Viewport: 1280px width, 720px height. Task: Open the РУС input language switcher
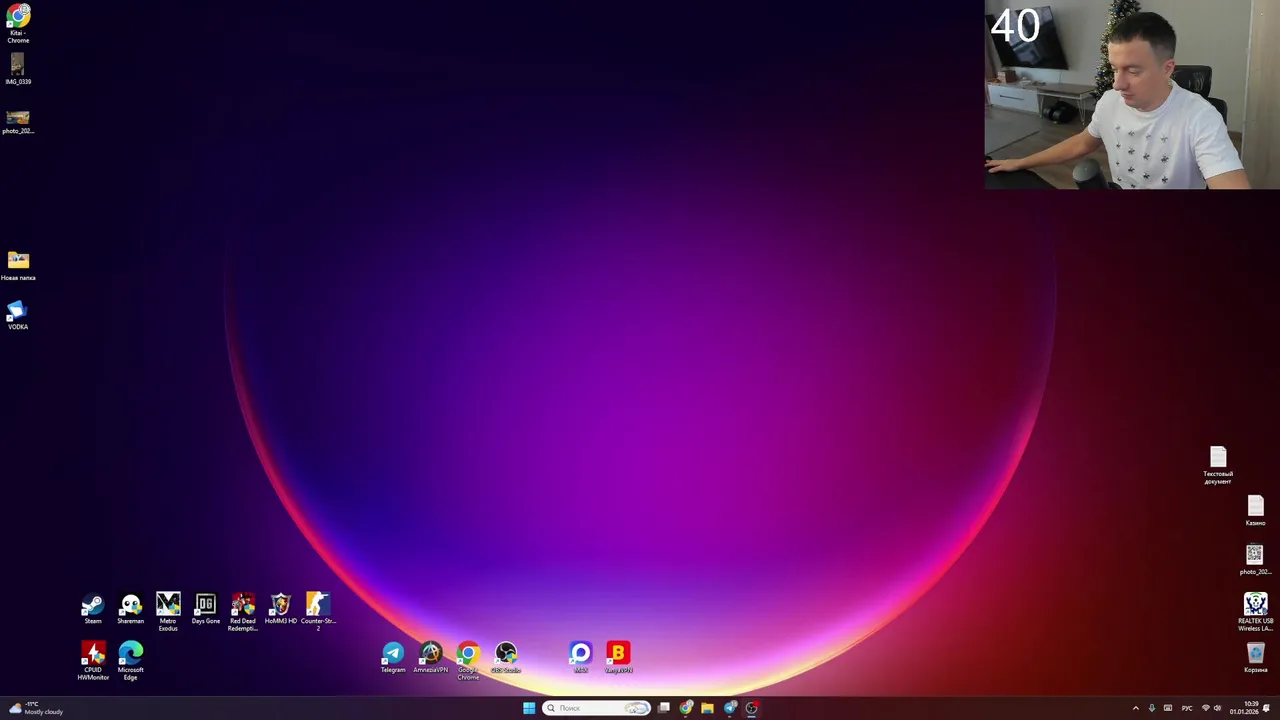tap(1187, 708)
